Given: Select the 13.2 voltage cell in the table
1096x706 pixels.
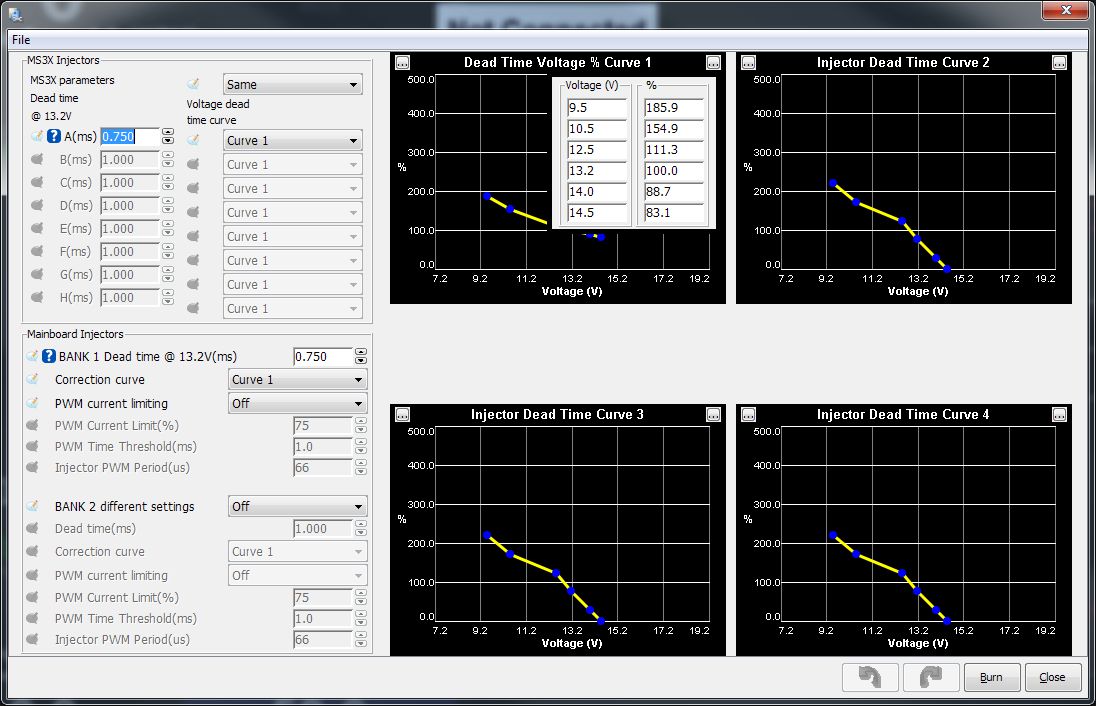Looking at the screenshot, I should (596, 171).
